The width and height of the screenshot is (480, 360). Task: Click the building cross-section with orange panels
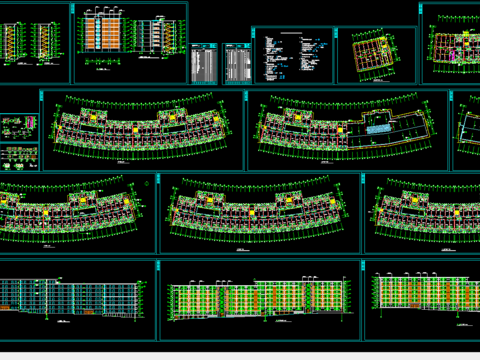click(104, 31)
